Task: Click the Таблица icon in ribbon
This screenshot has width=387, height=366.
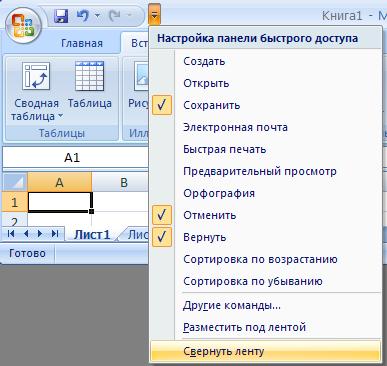Action: pyautogui.click(x=89, y=76)
